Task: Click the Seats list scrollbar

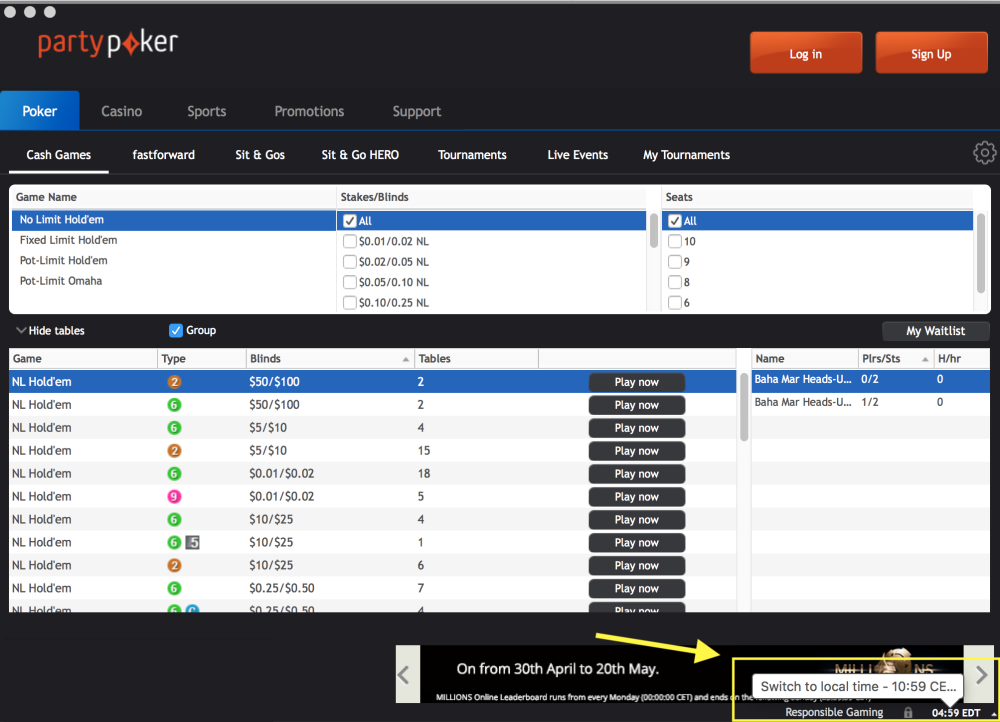Action: tap(980, 253)
